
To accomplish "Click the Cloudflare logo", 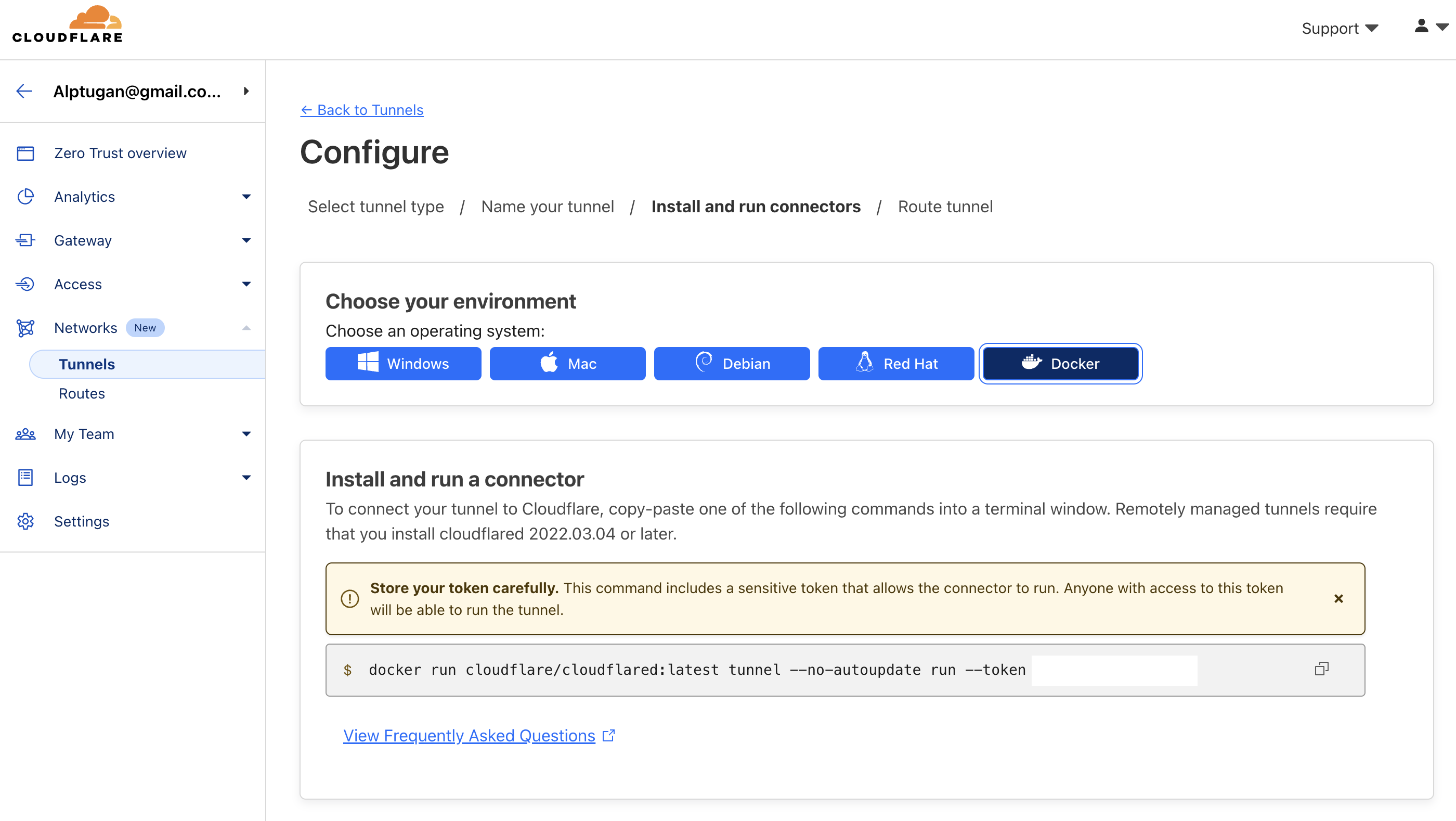I will point(67,25).
